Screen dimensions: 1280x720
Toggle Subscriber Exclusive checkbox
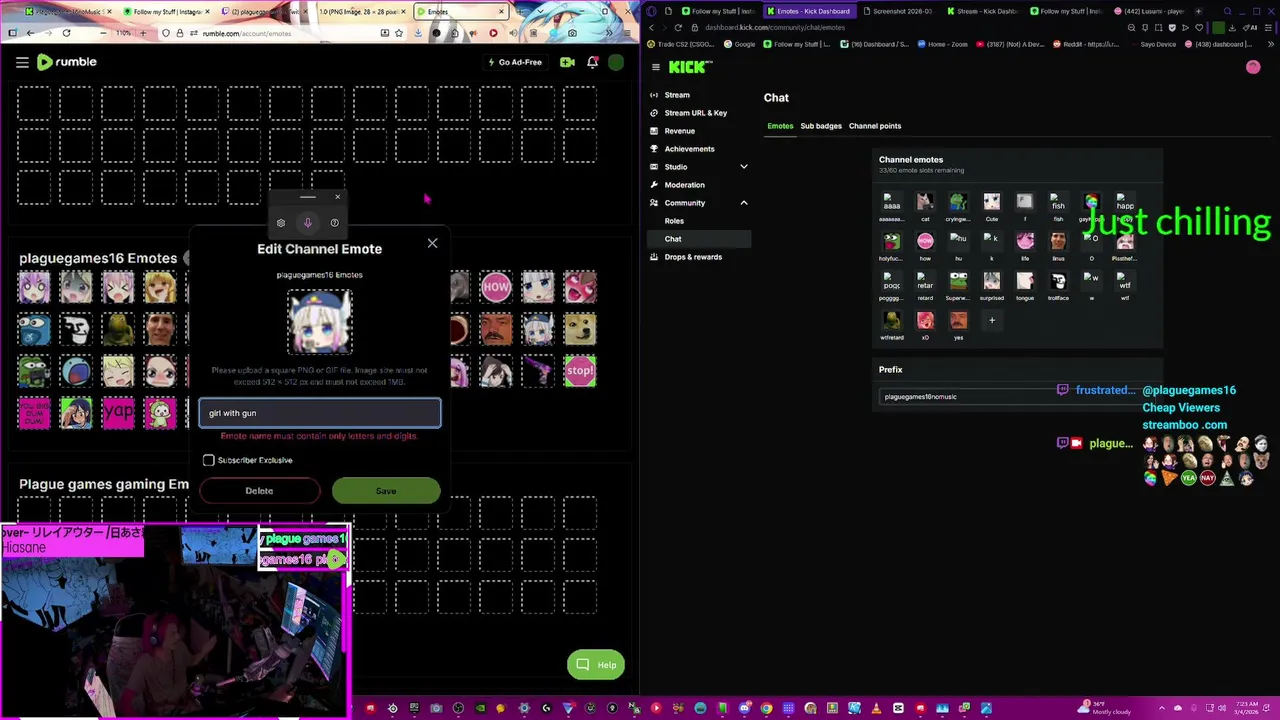209,460
